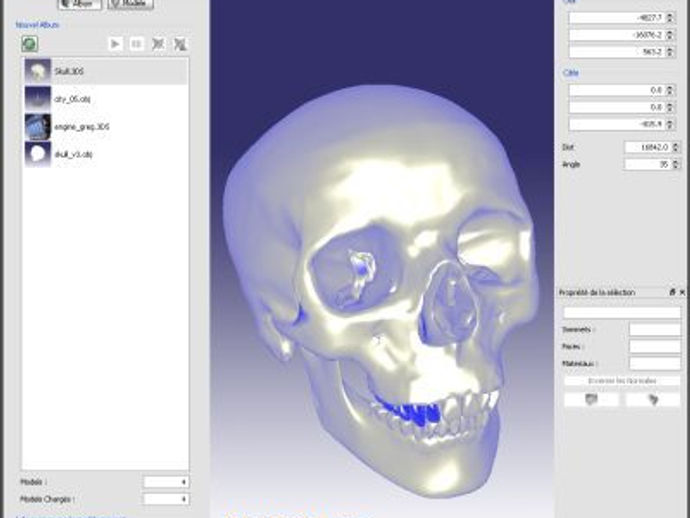Click right icon button below Inverser les normales

click(x=653, y=399)
